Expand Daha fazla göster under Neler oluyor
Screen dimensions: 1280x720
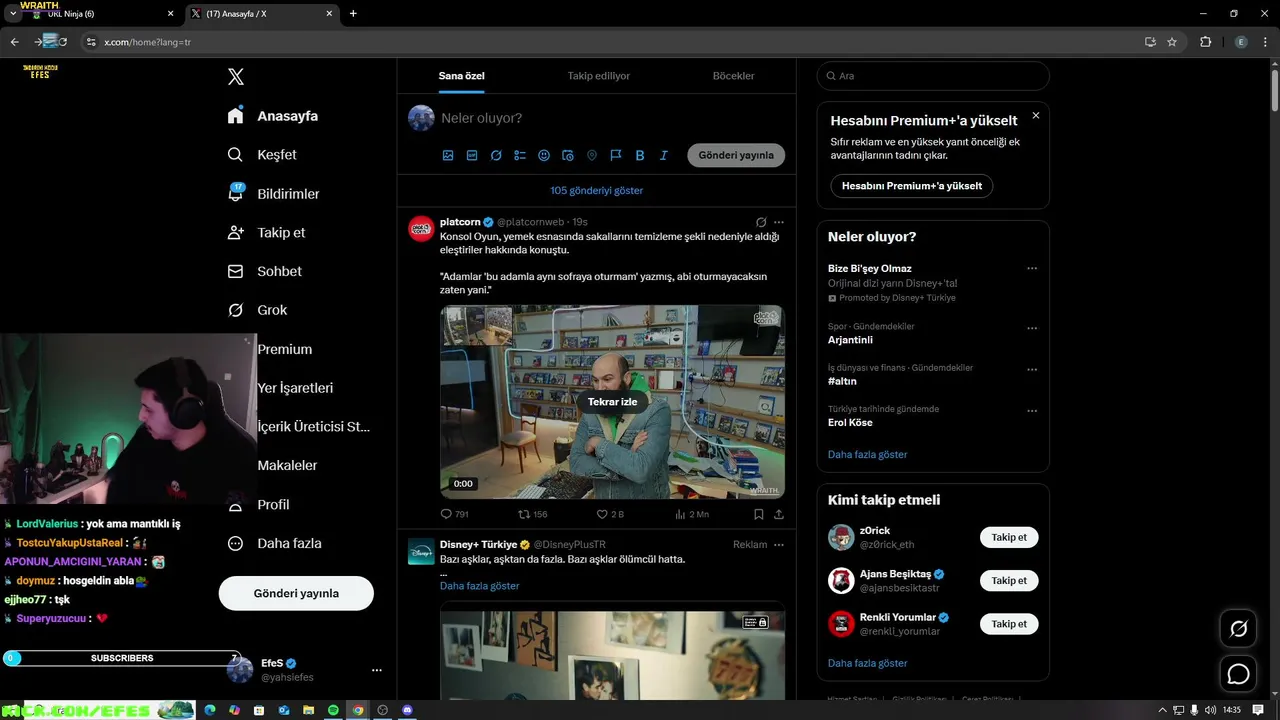(x=868, y=454)
